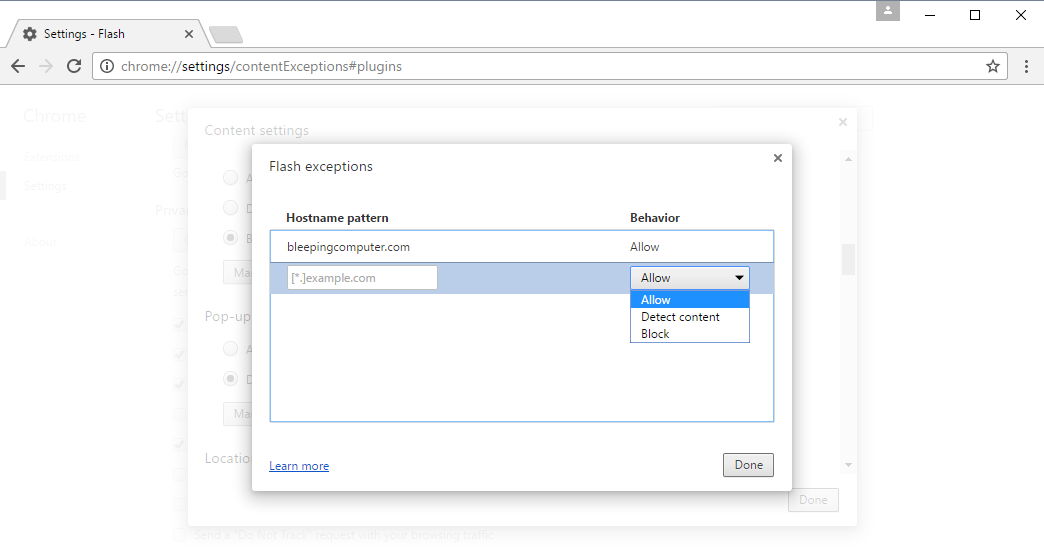
Task: Go back using browser back arrow
Action: coord(18,66)
